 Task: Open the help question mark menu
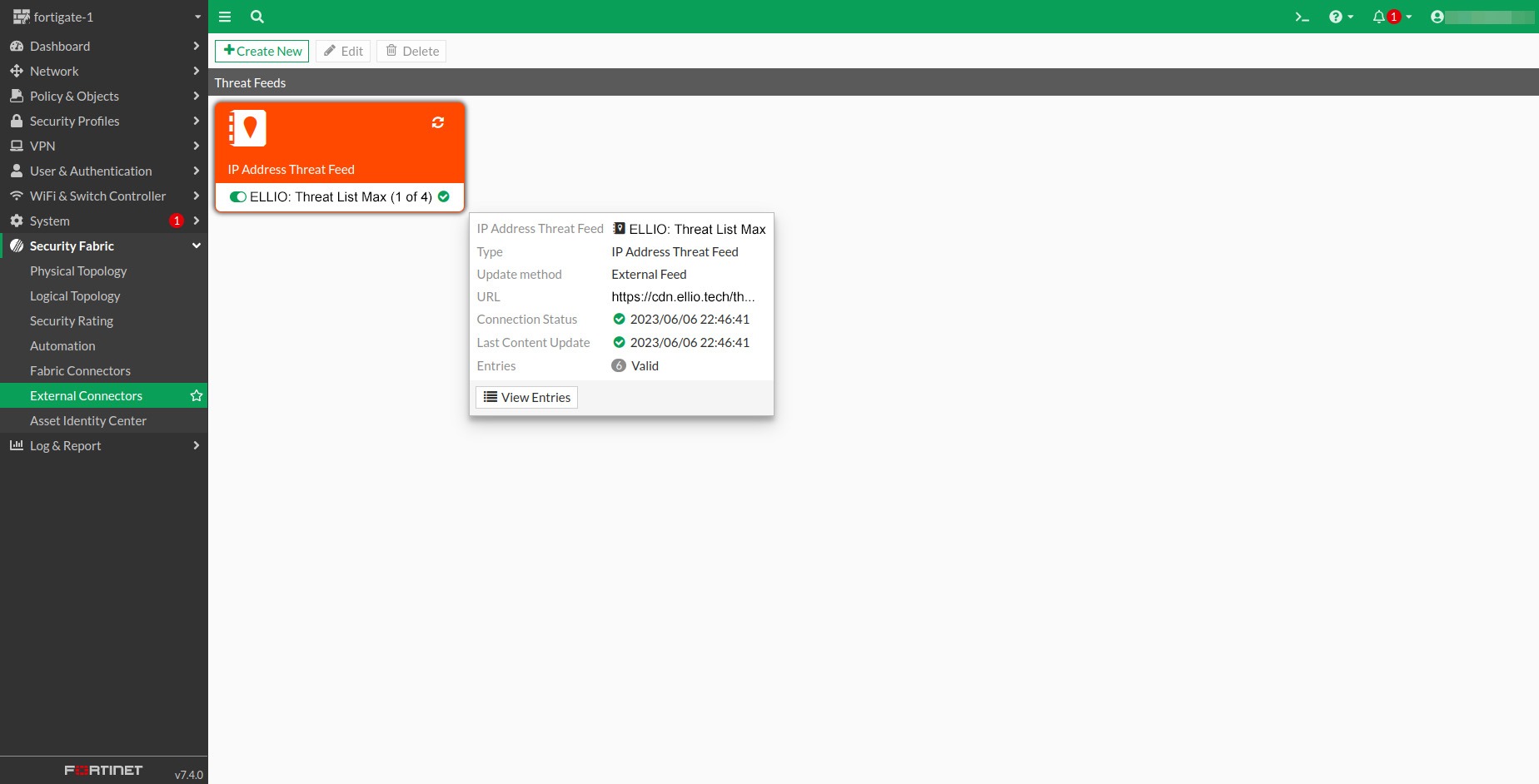1340,17
